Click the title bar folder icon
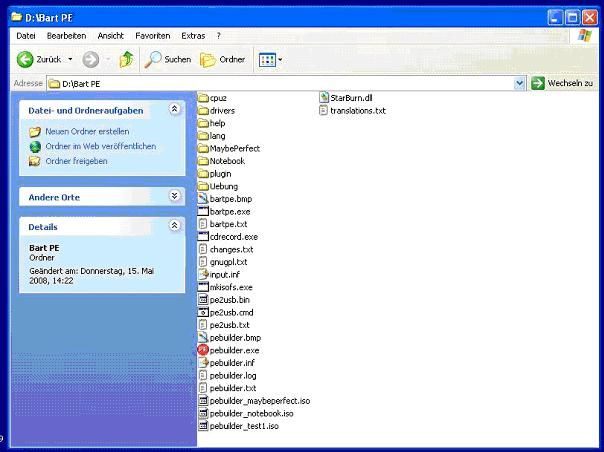This screenshot has width=604, height=452. pos(17,17)
